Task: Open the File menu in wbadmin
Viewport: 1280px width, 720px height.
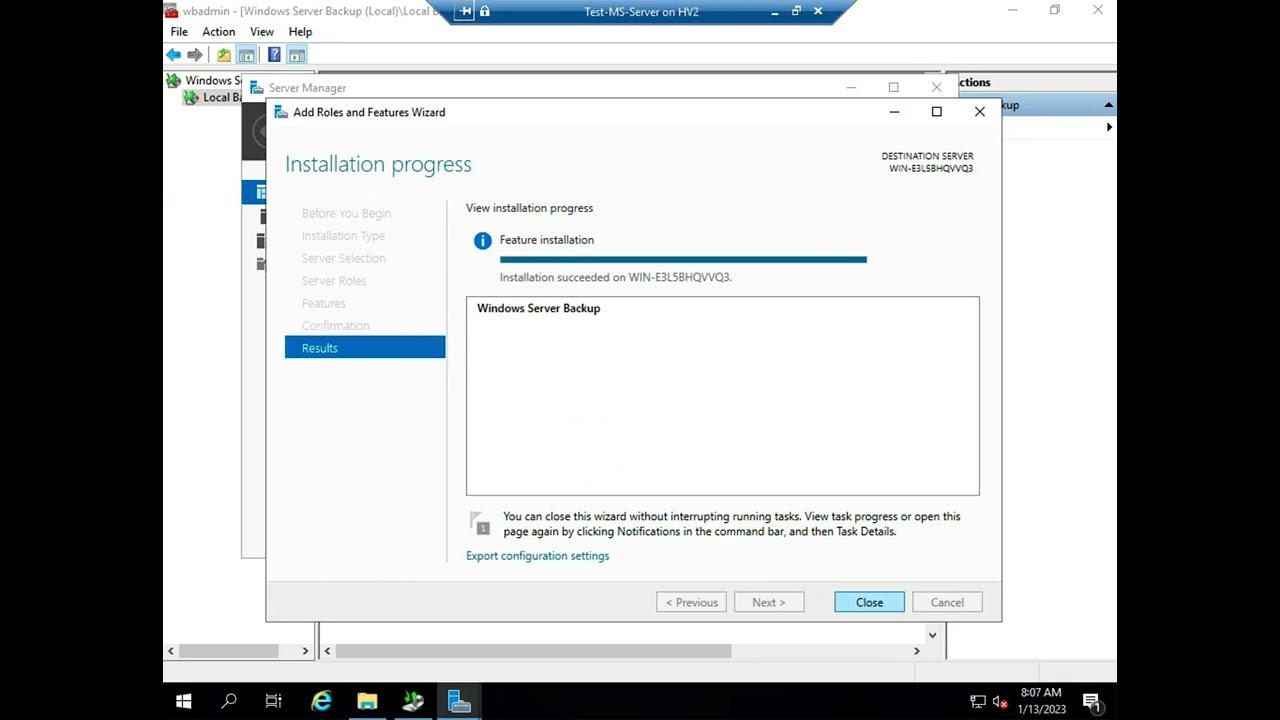Action: tap(179, 32)
